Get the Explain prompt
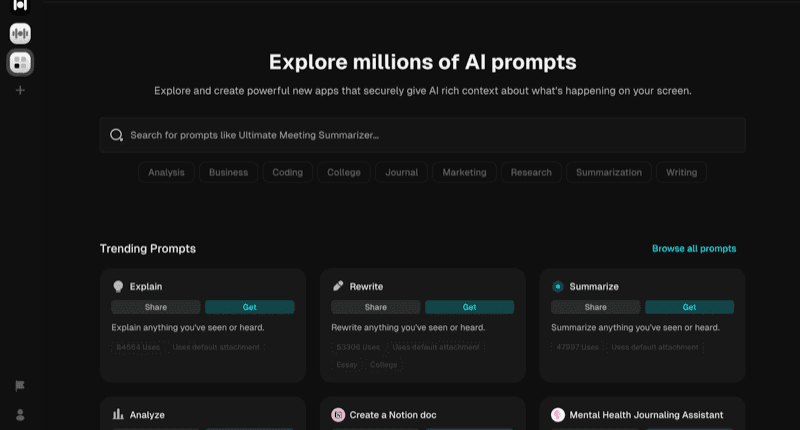This screenshot has width=800, height=430. [x=249, y=307]
